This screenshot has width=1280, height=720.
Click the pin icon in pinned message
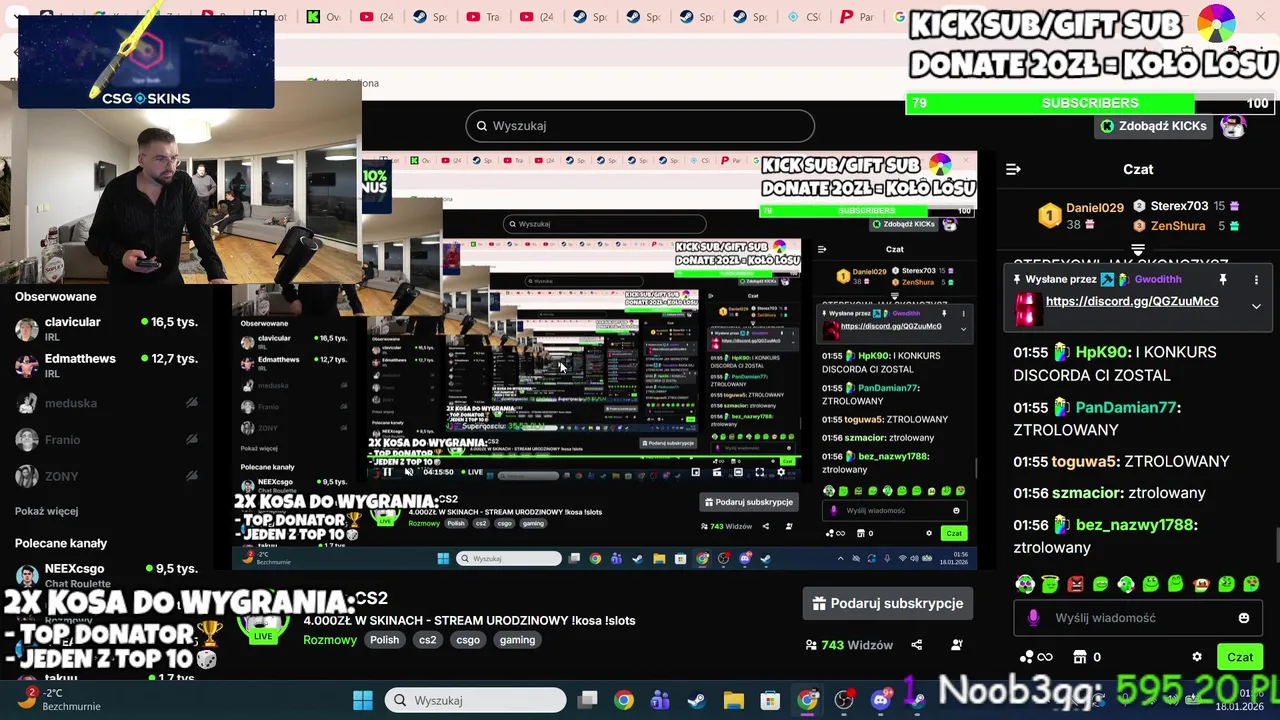pyautogui.click(x=1222, y=280)
